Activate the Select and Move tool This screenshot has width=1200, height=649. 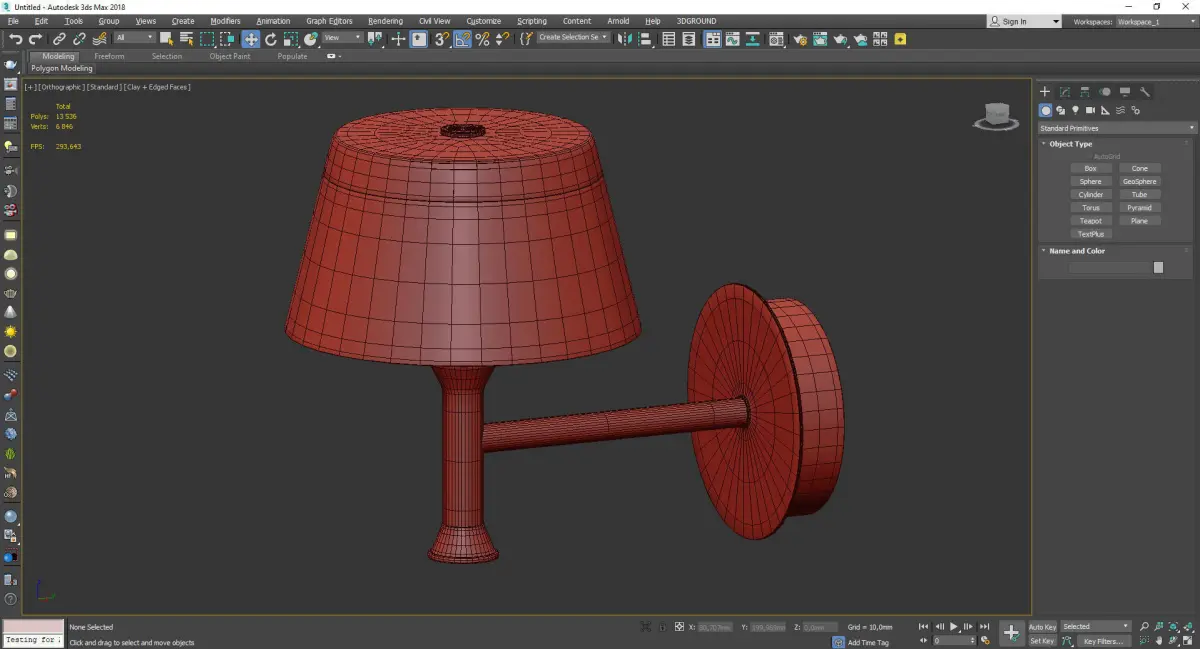tap(250, 39)
